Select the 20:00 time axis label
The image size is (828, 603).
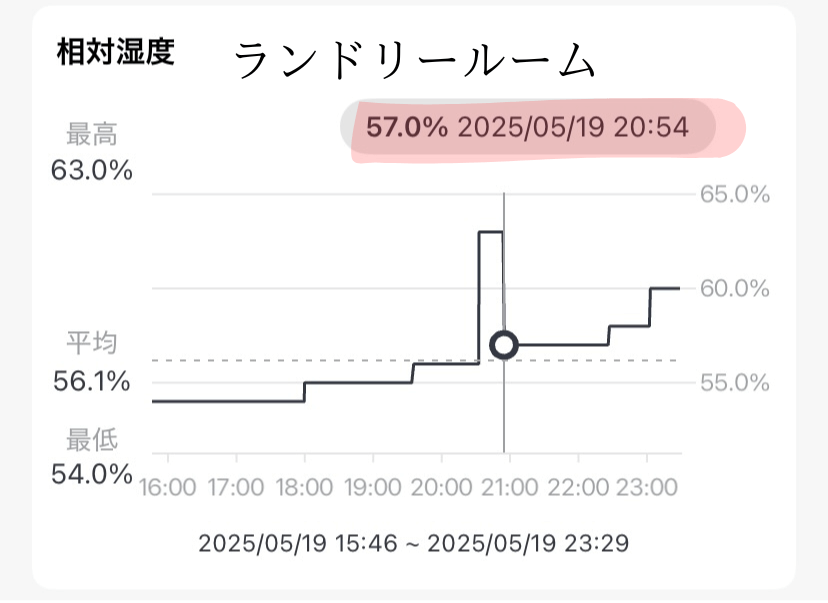pyautogui.click(x=441, y=487)
